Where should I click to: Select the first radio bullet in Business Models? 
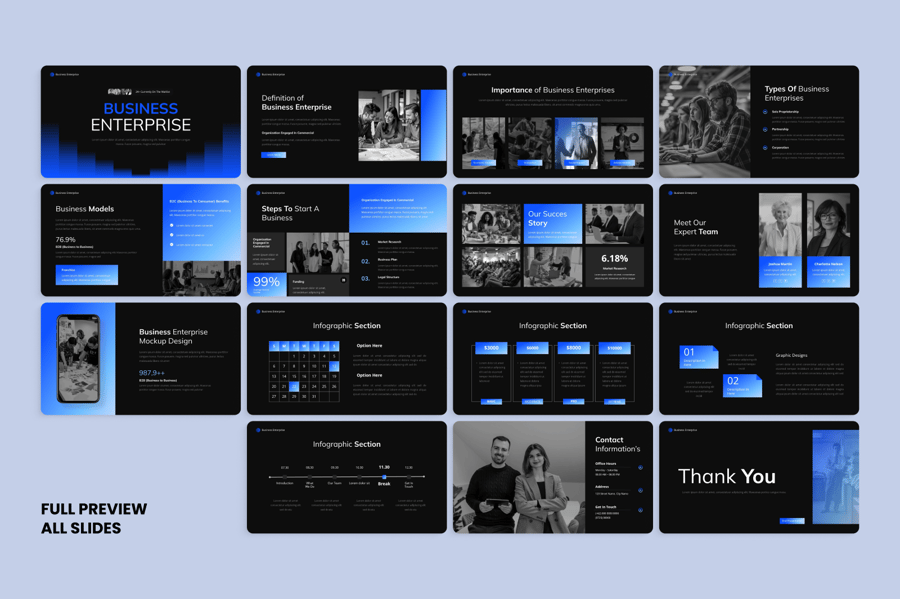tap(172, 225)
